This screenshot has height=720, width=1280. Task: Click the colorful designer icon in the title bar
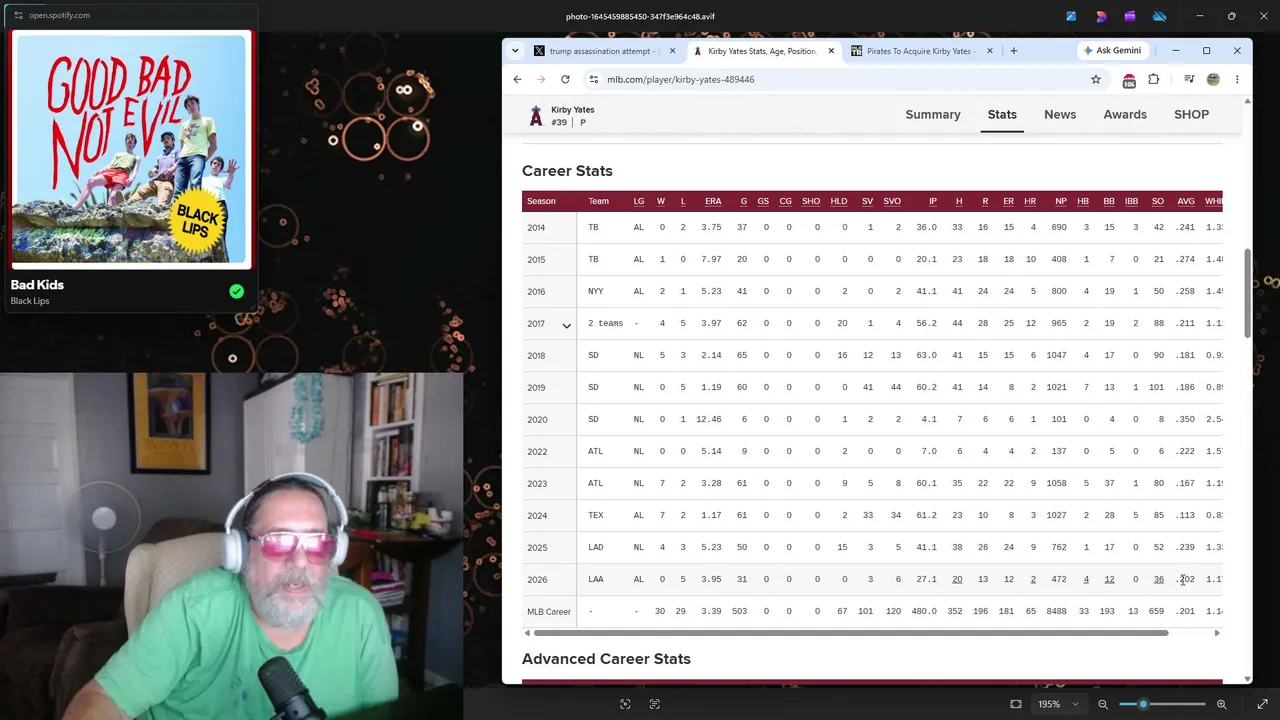tap(1101, 16)
